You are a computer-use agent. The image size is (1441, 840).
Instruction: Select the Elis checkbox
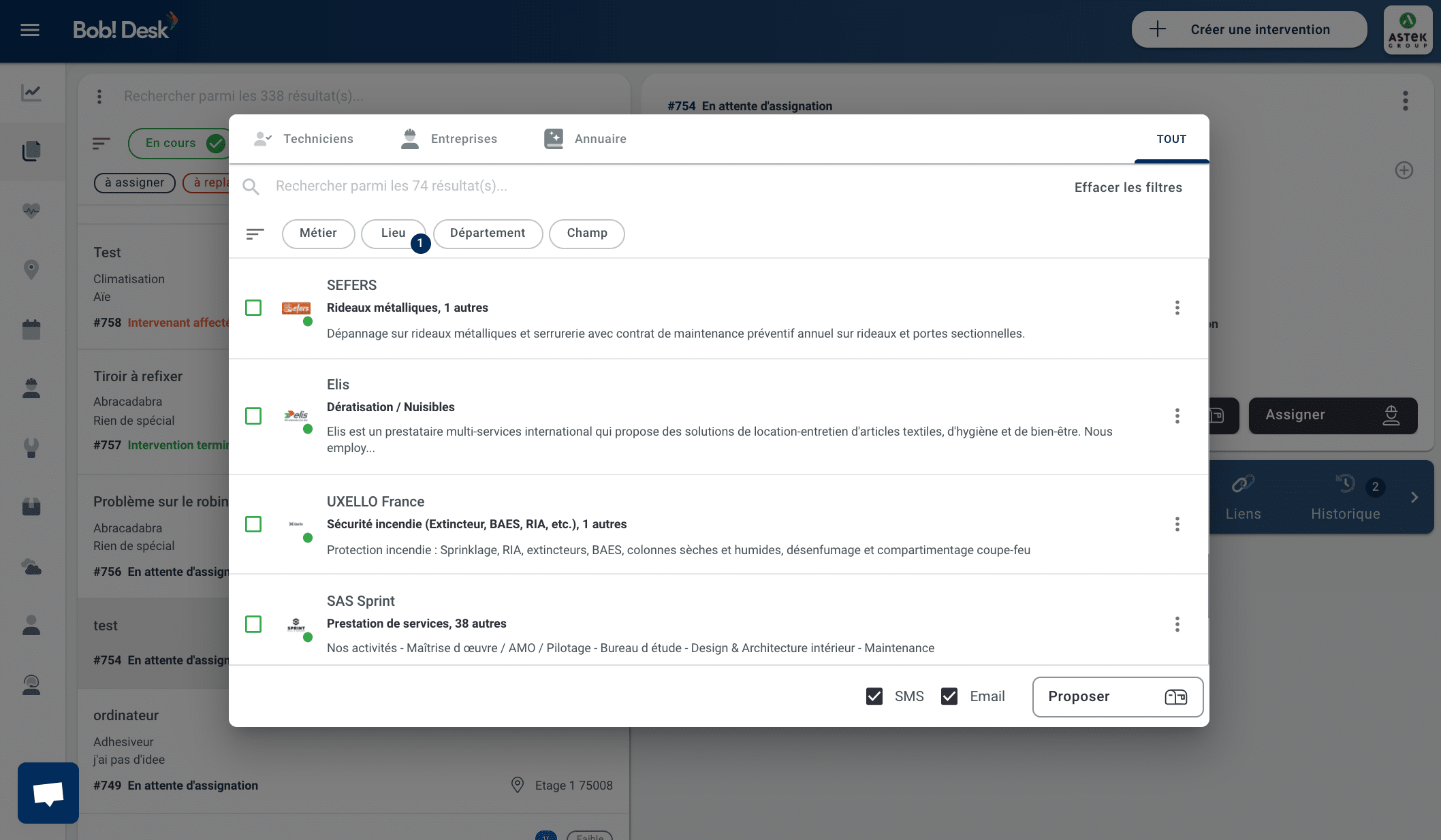tap(253, 416)
